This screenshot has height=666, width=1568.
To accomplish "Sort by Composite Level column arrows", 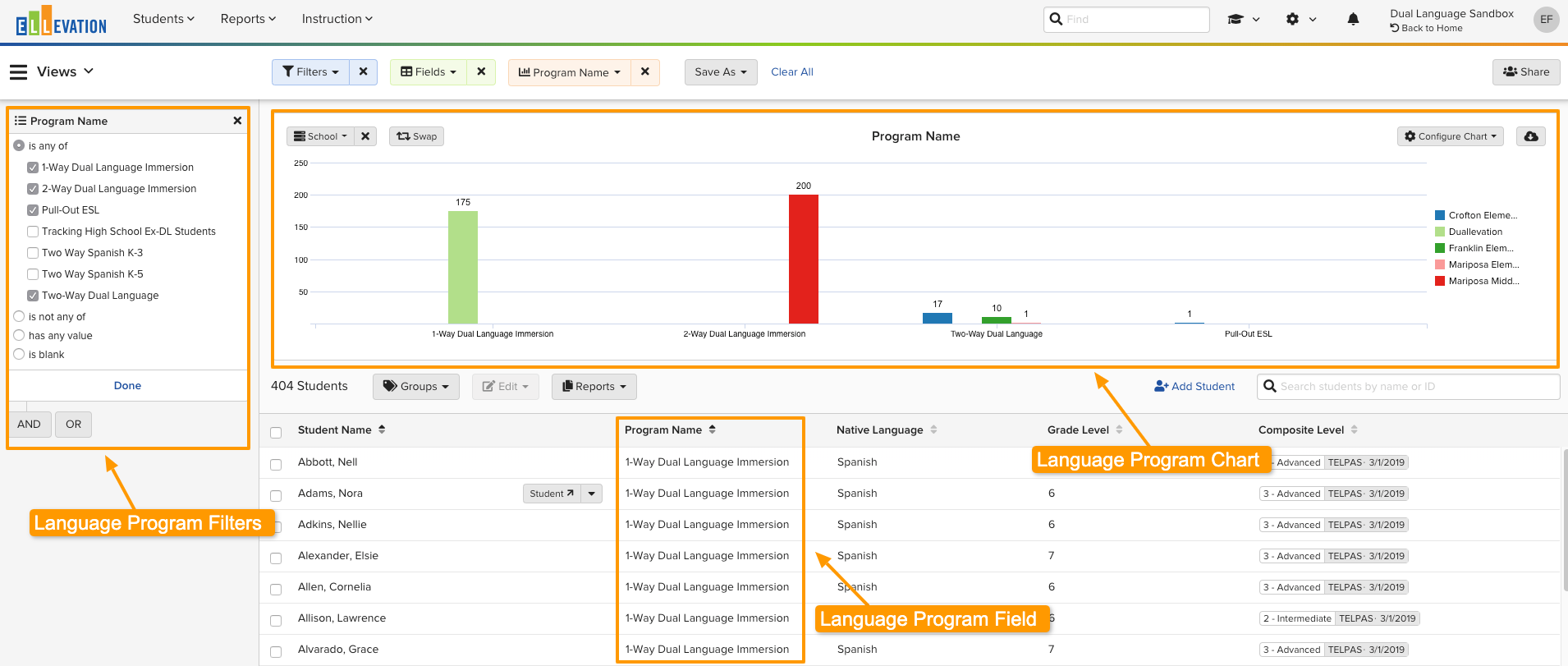I will pos(1354,429).
